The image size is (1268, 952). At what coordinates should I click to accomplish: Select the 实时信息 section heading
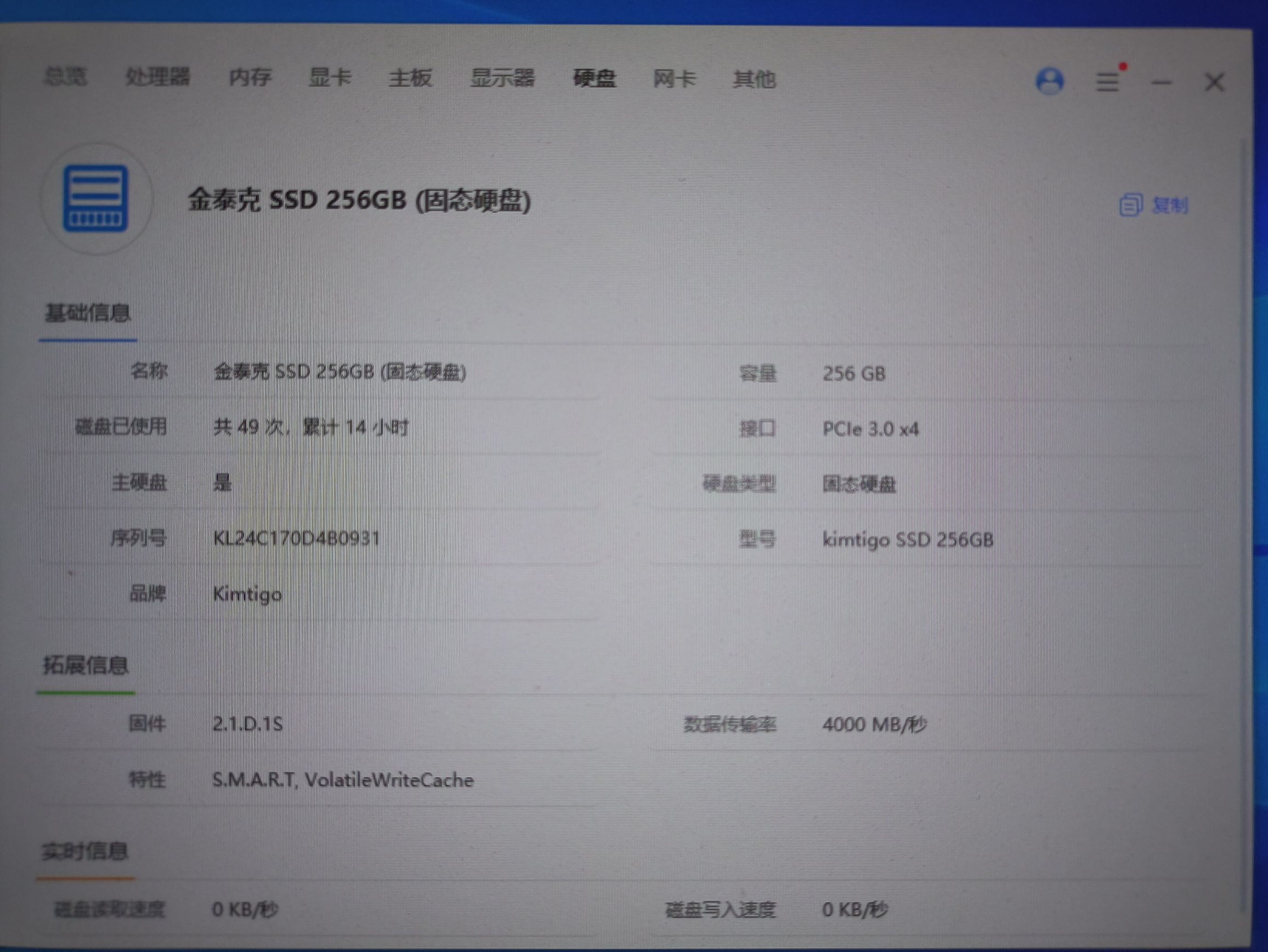85,852
